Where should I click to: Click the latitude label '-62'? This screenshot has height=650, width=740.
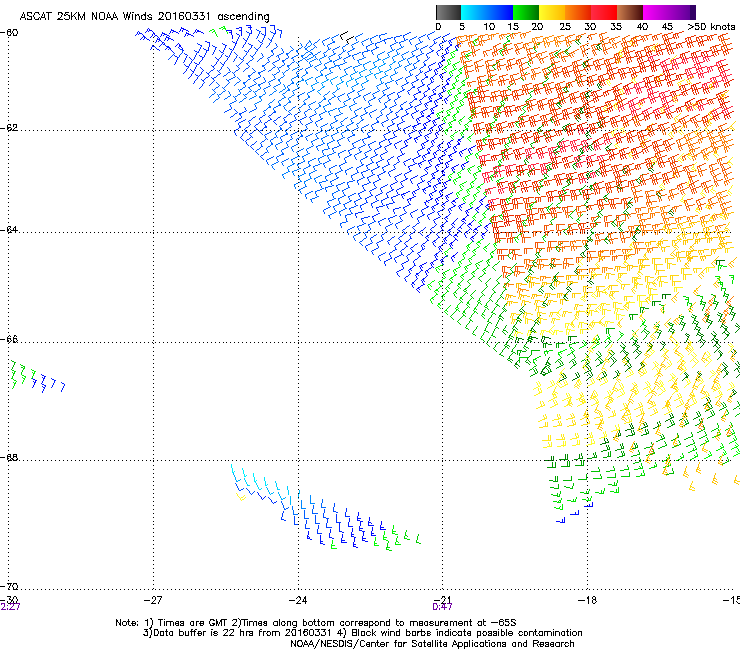(9, 128)
